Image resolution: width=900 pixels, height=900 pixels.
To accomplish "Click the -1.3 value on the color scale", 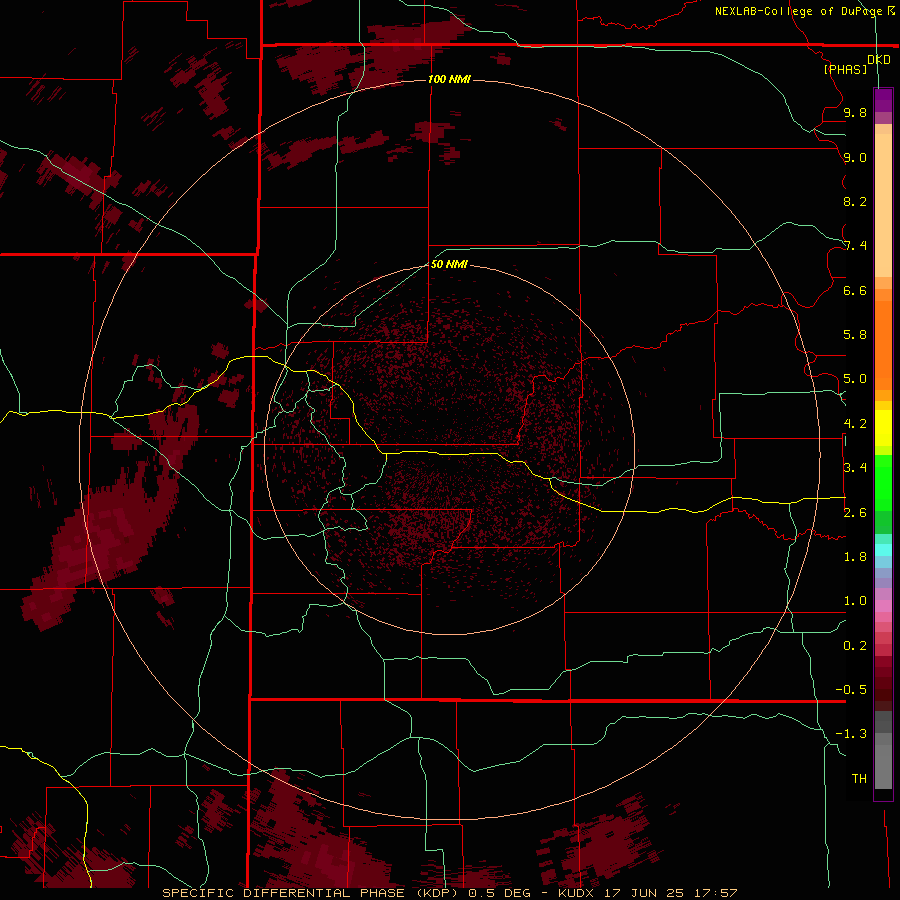I will 851,734.
